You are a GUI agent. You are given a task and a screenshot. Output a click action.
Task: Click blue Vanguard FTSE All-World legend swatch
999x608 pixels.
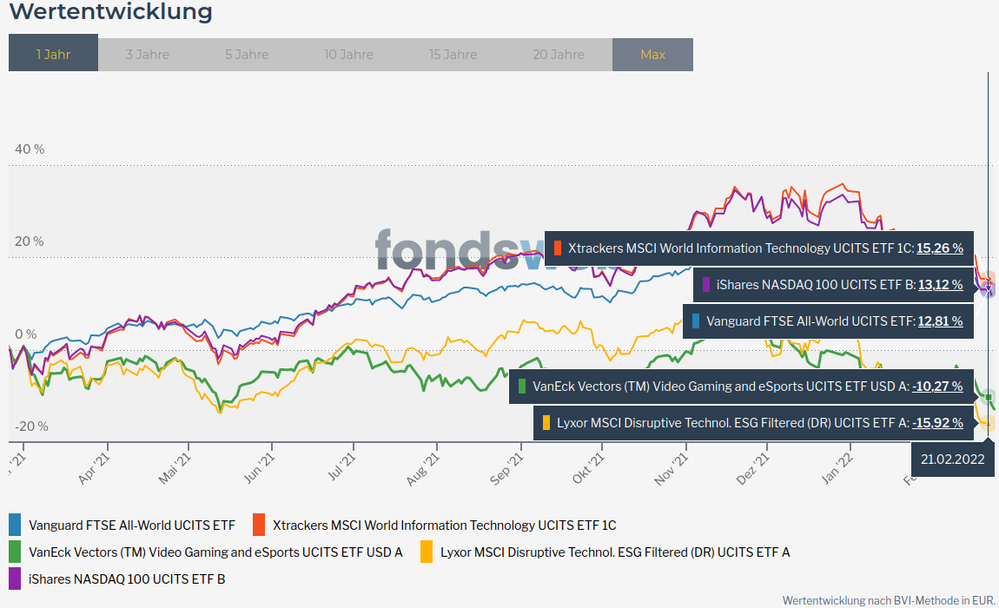tap(15, 524)
